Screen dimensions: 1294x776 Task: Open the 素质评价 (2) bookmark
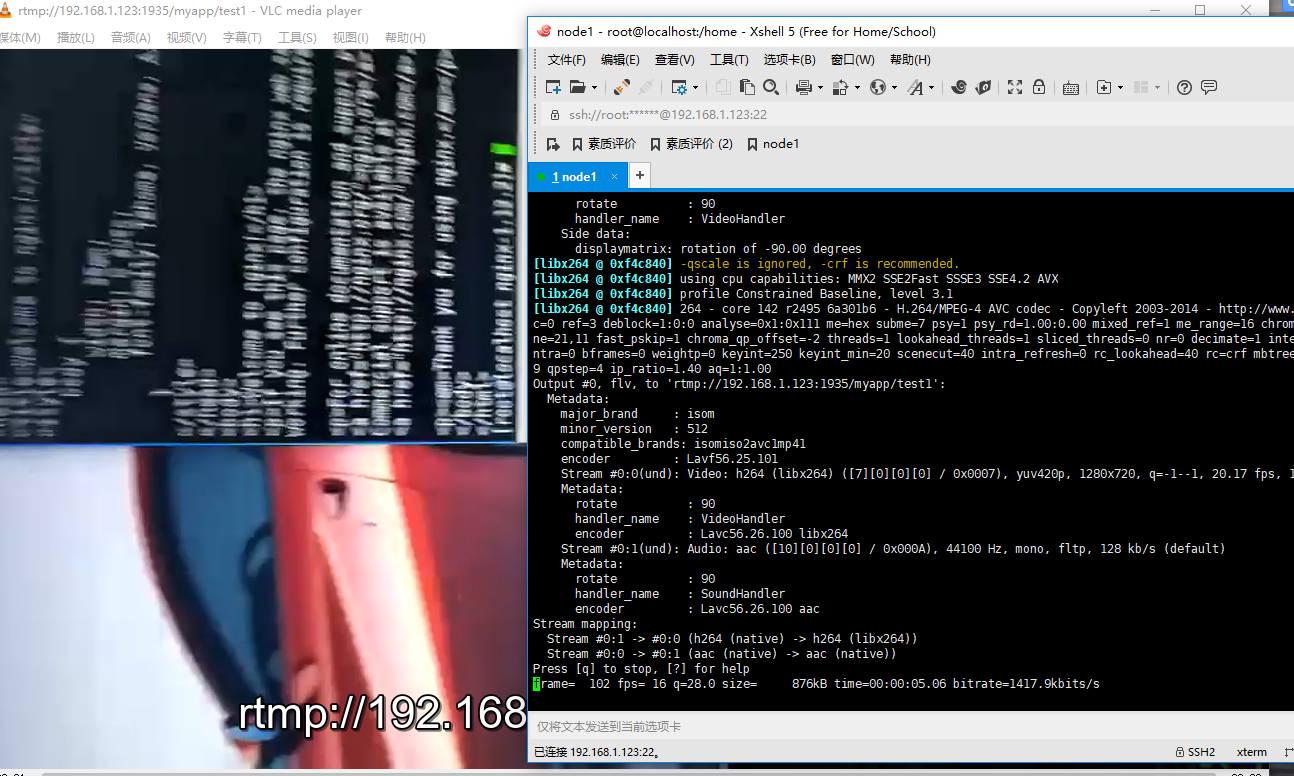coord(691,144)
